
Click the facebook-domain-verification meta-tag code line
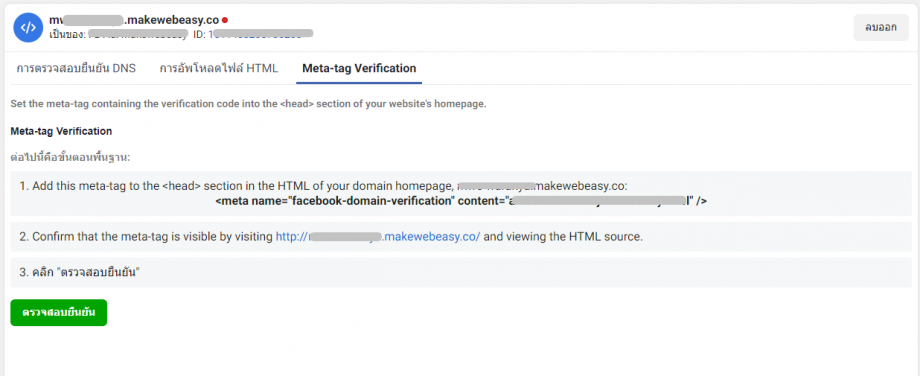pos(461,201)
